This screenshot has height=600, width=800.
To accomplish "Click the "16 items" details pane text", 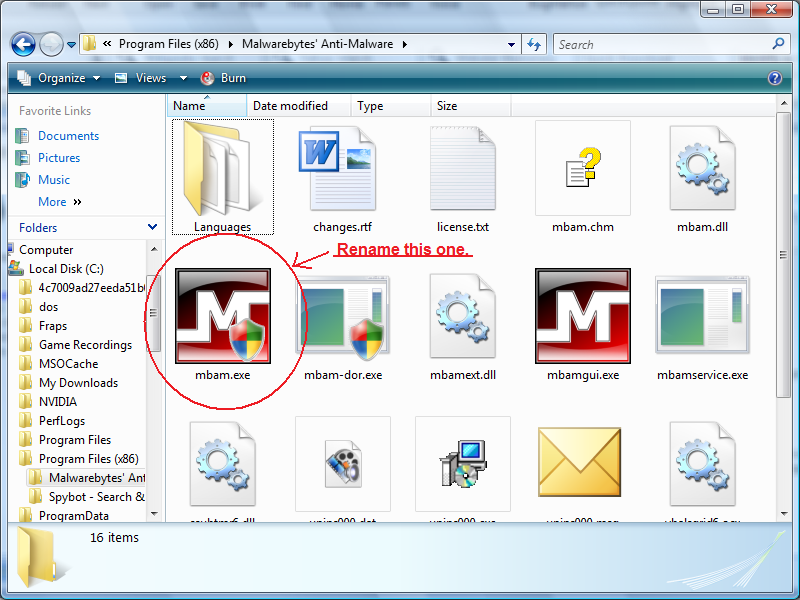I will (x=114, y=537).
